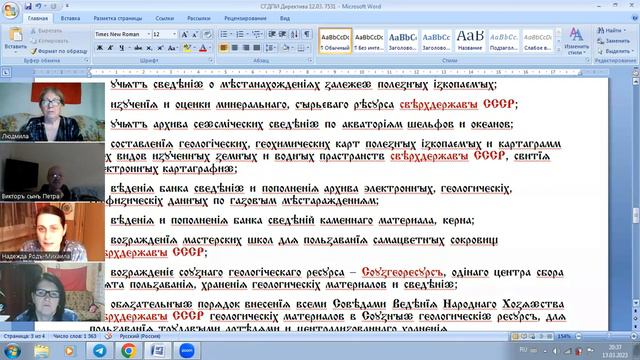Expand the styles gallery more arrow
The width and height of the screenshot is (640, 360).
click(x=559, y=50)
